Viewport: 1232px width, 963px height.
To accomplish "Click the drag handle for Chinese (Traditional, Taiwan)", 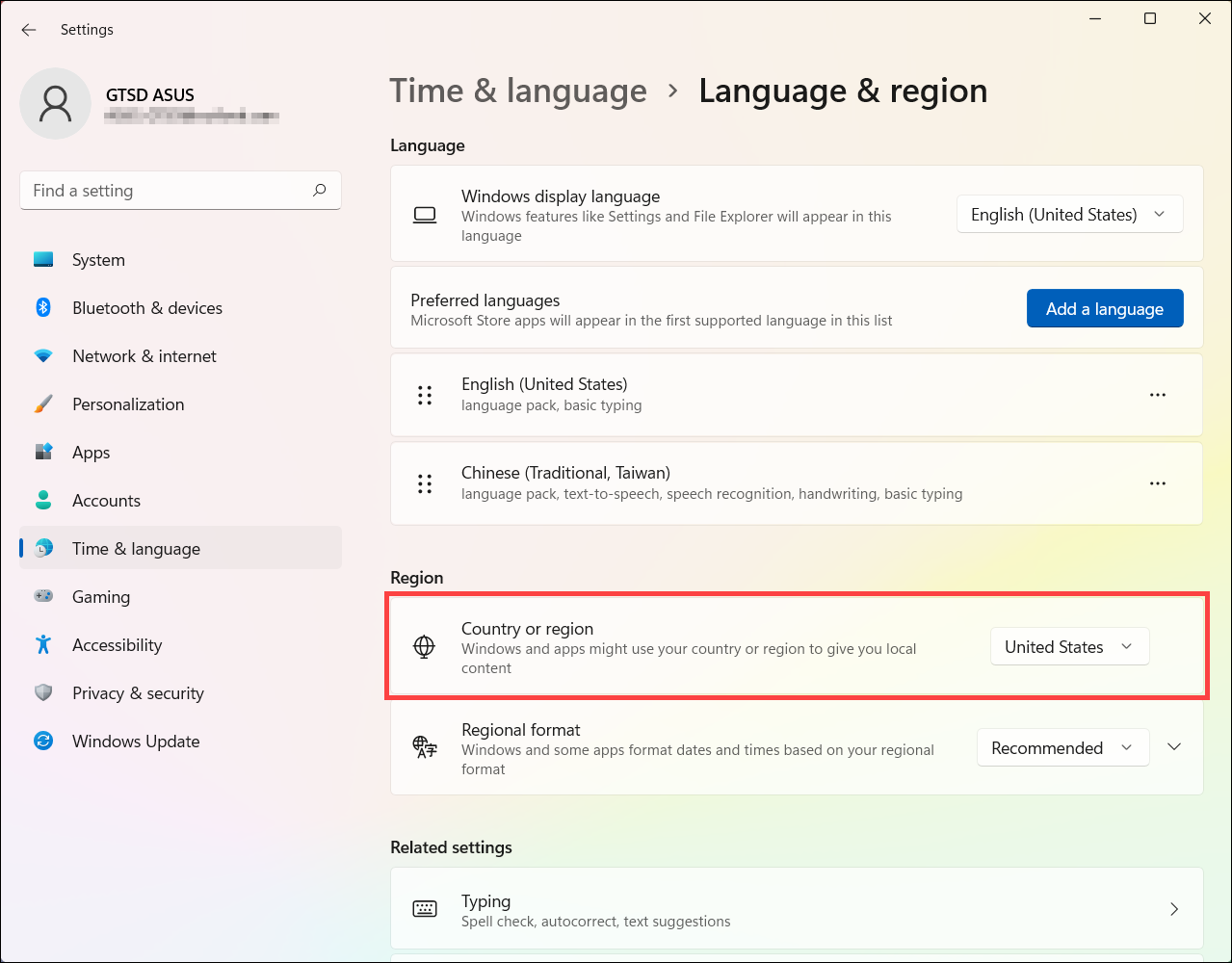I will click(x=425, y=483).
